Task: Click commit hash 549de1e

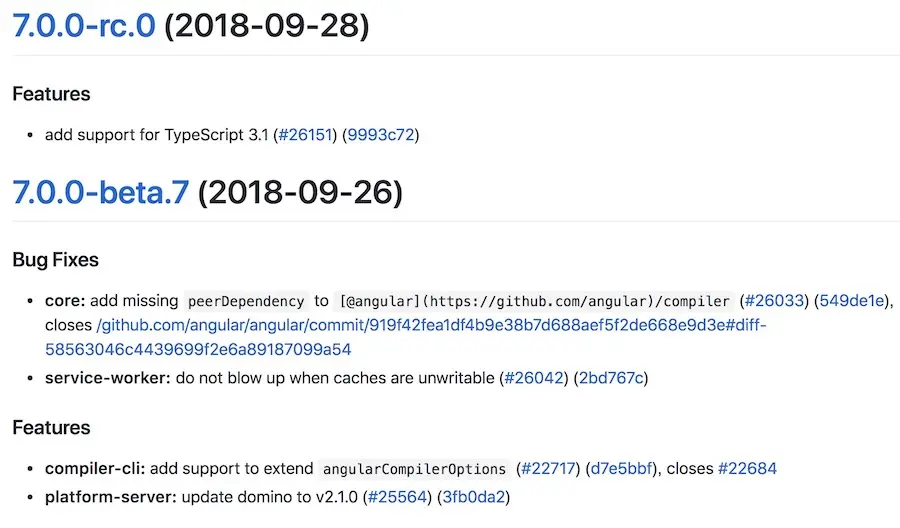Action: pos(851,301)
